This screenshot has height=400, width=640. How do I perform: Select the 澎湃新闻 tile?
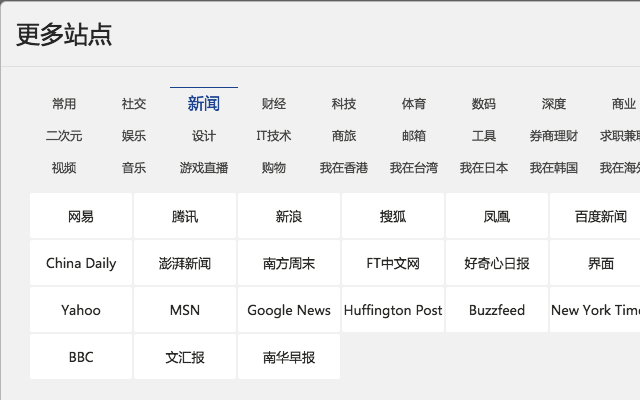185,263
